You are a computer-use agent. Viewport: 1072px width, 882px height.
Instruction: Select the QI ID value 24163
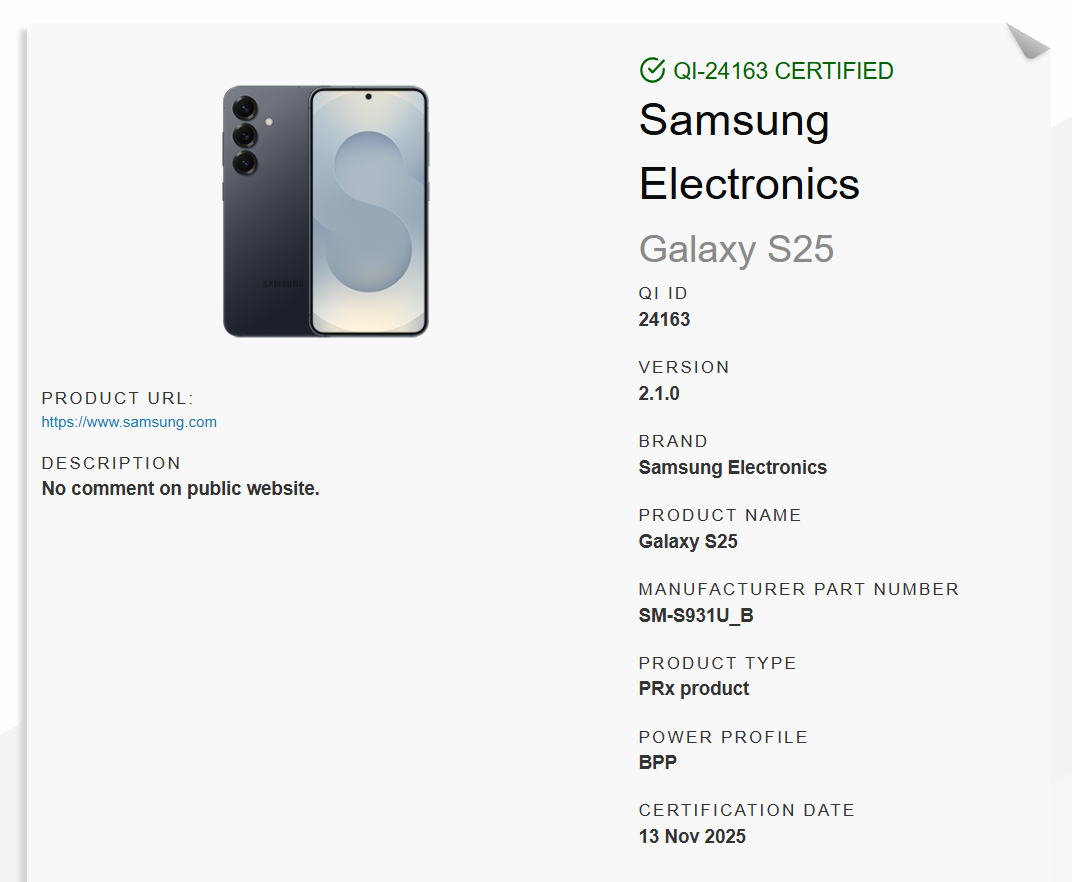click(664, 320)
